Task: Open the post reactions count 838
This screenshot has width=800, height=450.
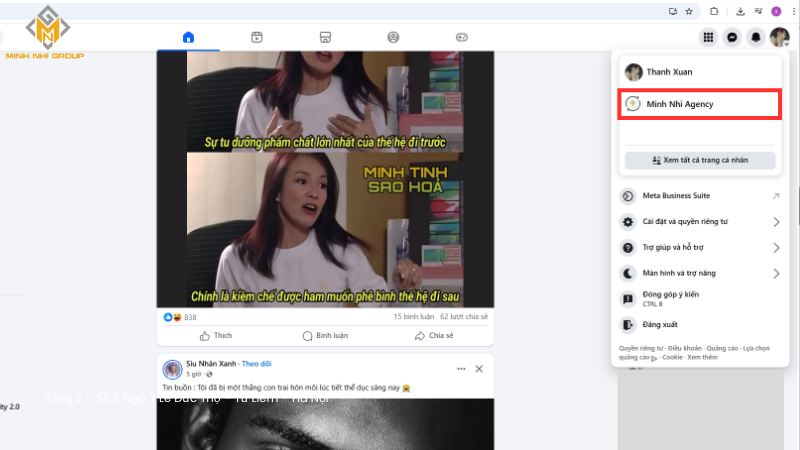Action: [190, 317]
